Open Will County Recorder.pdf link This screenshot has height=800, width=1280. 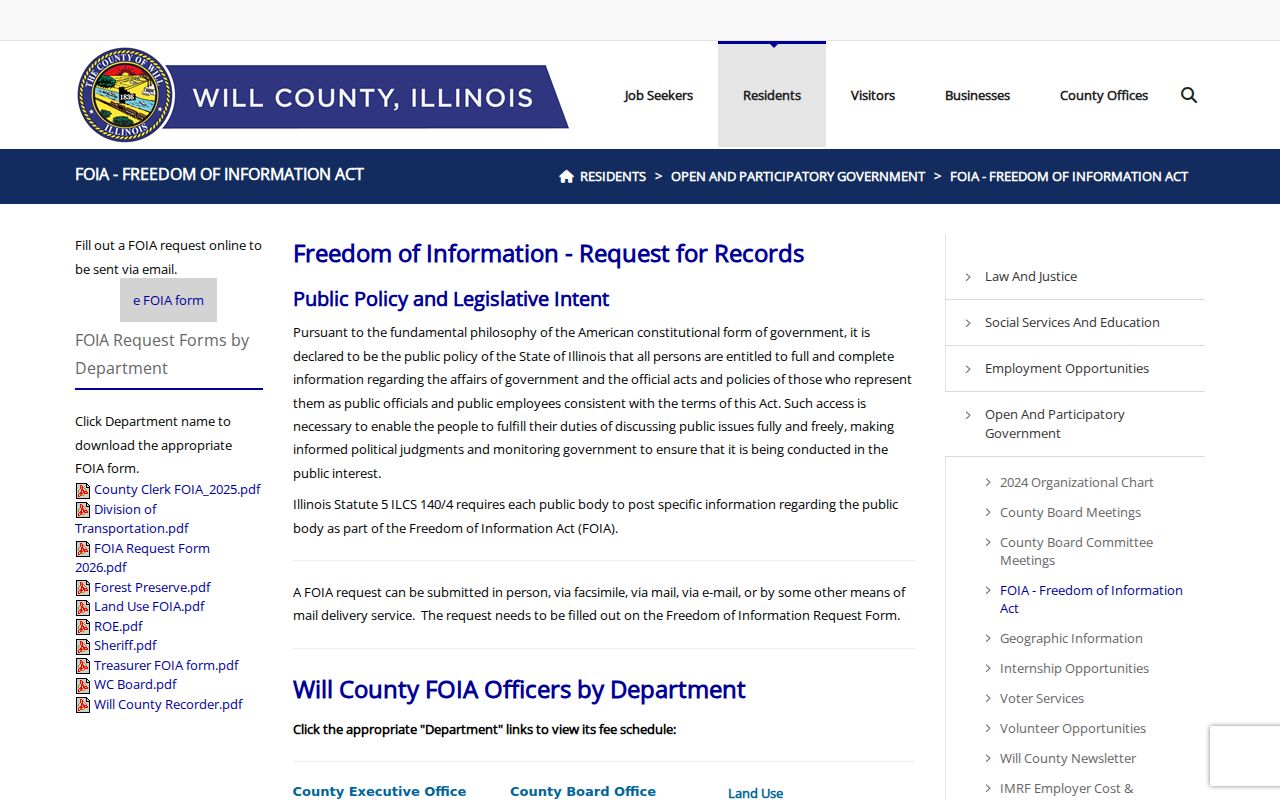click(x=168, y=705)
